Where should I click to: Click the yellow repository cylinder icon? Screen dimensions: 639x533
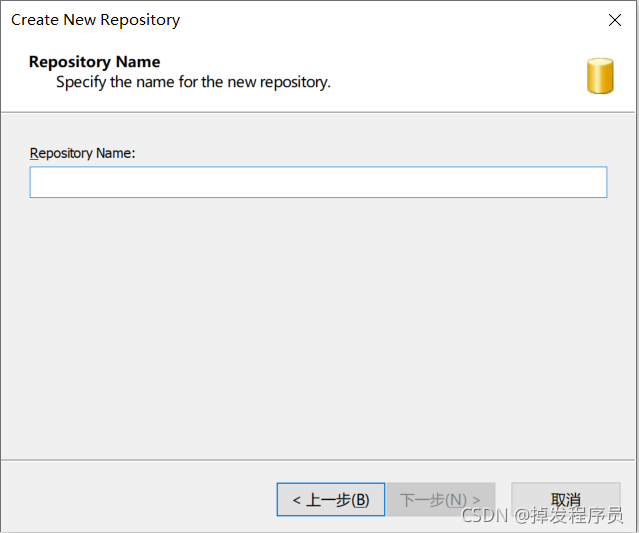pyautogui.click(x=600, y=76)
